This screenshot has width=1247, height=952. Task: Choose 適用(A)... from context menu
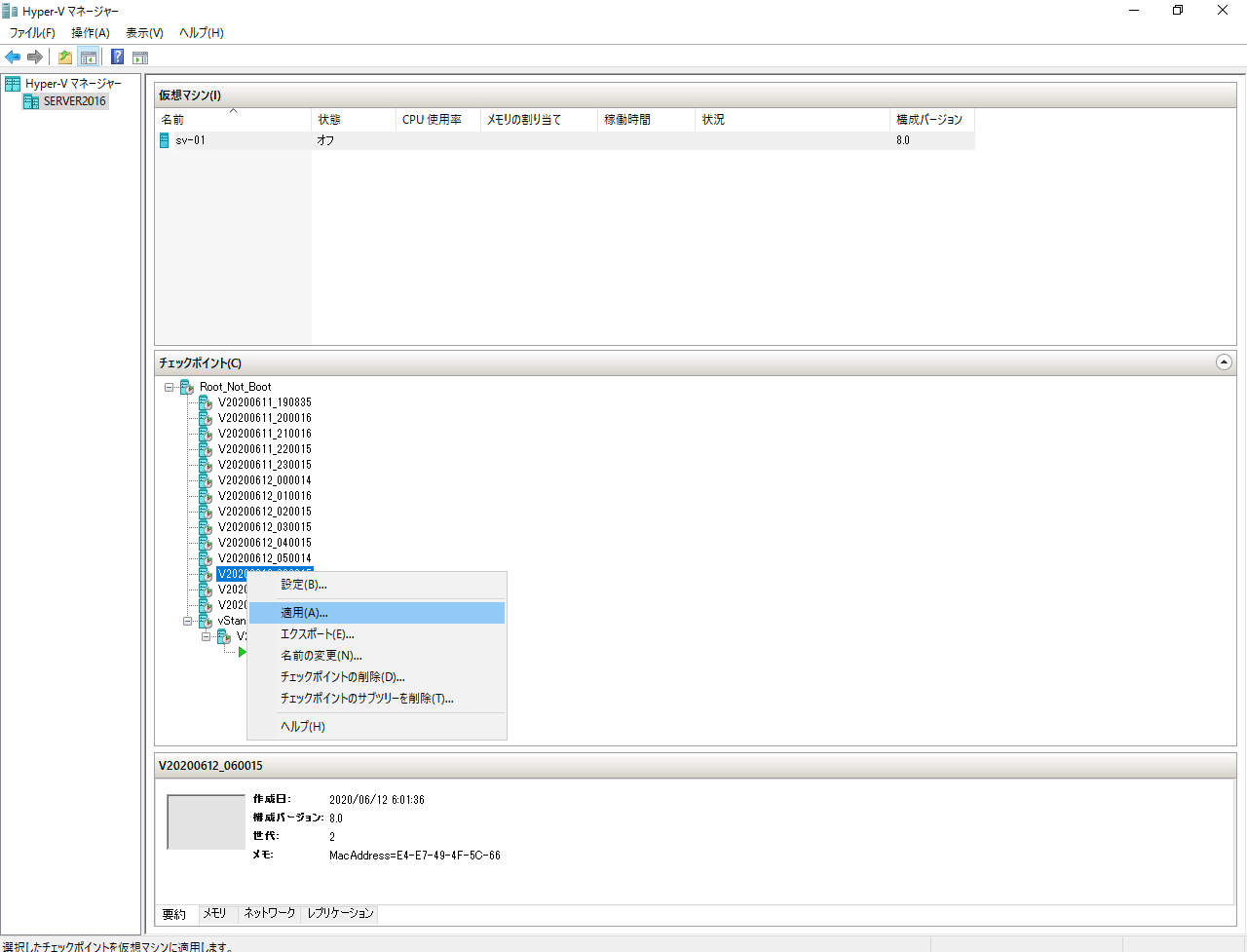(x=377, y=613)
